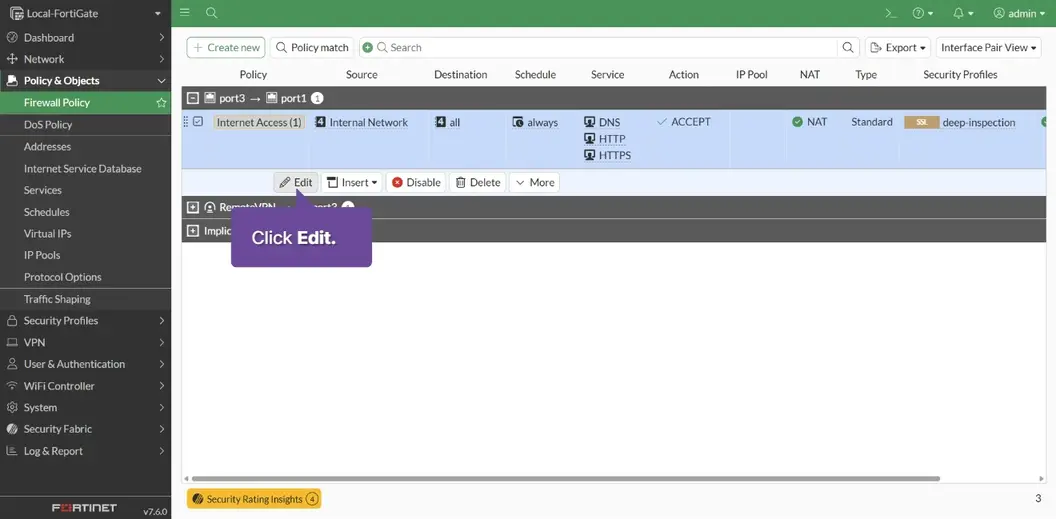Click the green NAT enabled icon

(x=797, y=122)
